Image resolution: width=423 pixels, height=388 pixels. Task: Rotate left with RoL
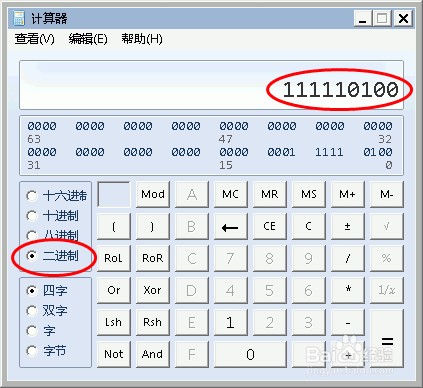pos(114,258)
